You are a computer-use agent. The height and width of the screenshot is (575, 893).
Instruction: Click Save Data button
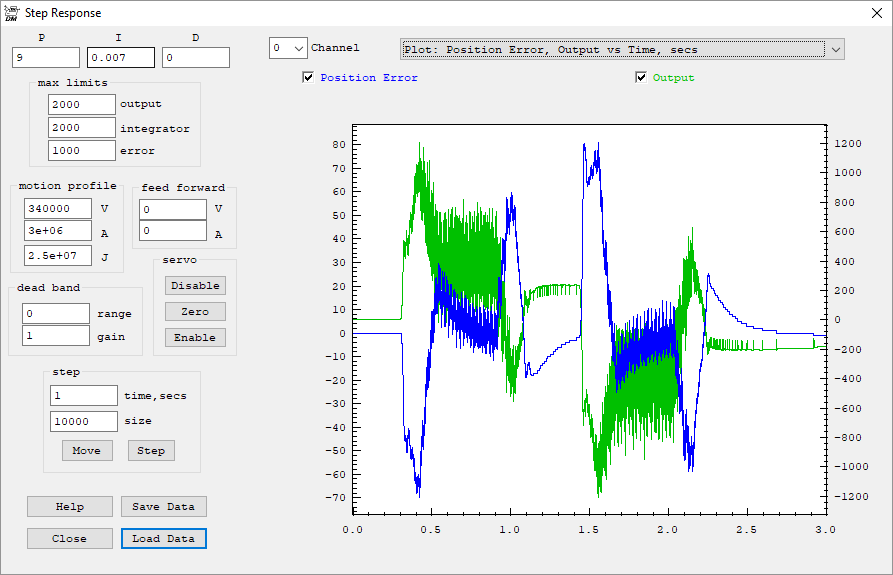tap(163, 506)
